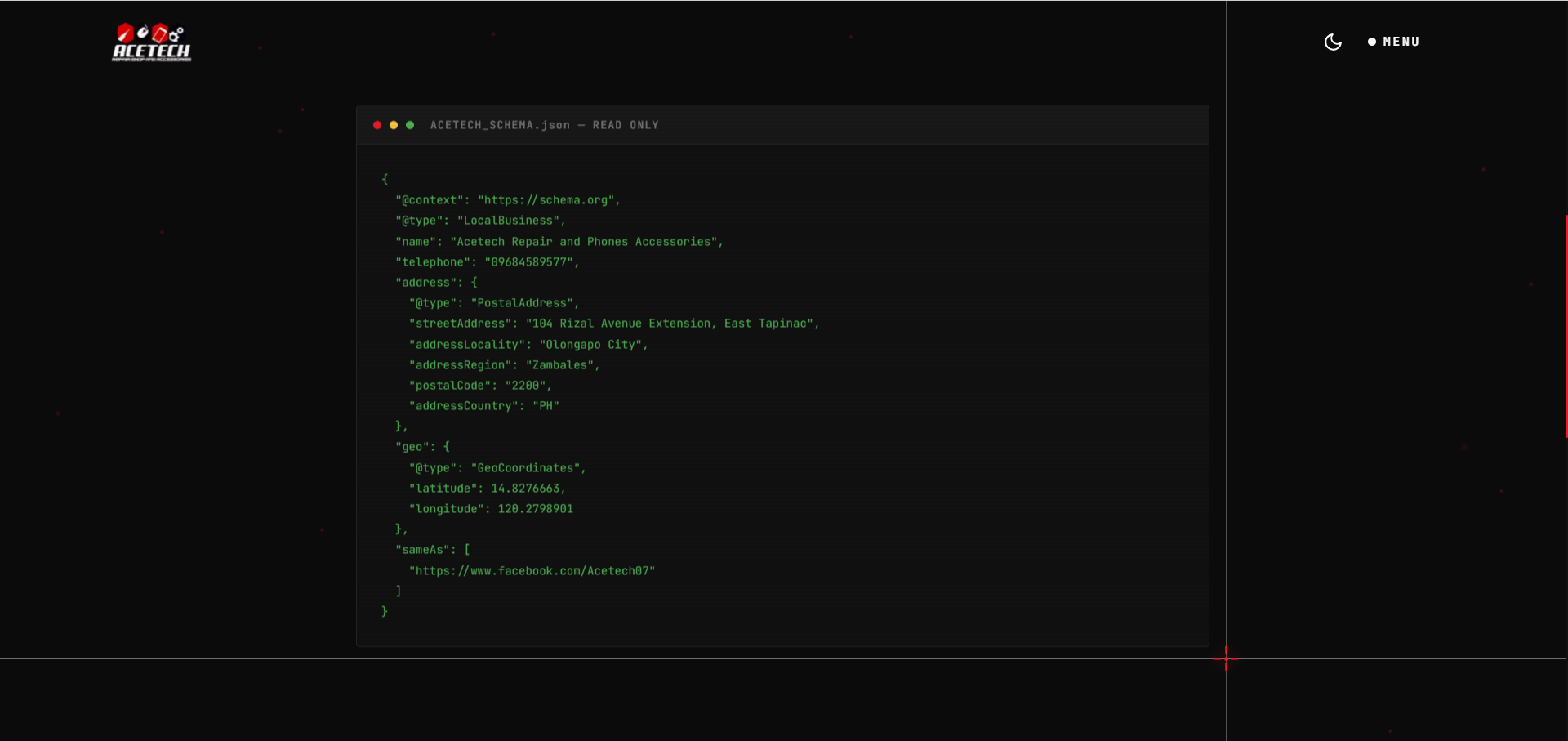Click the "sameAs": [ line
1568x741 pixels.
click(x=433, y=550)
